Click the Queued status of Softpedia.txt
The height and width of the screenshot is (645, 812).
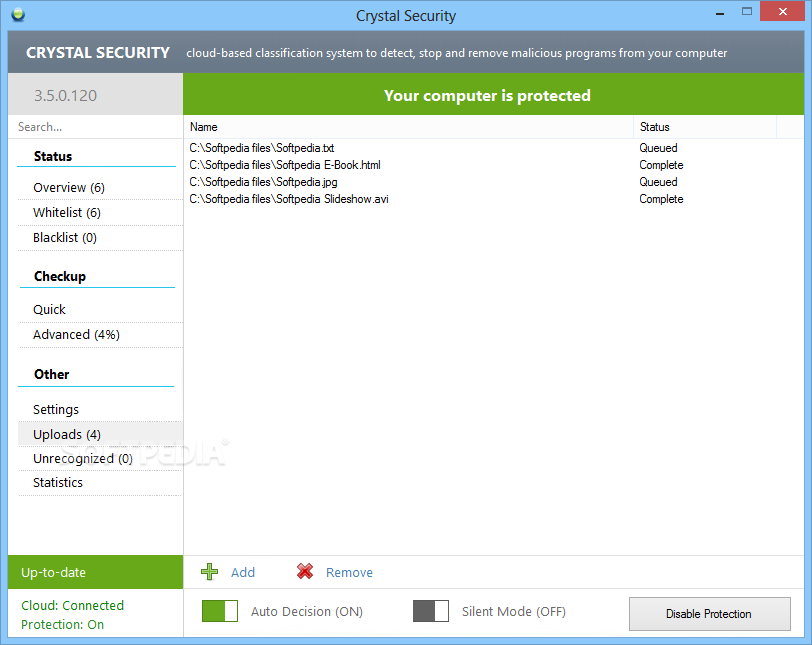[x=658, y=148]
